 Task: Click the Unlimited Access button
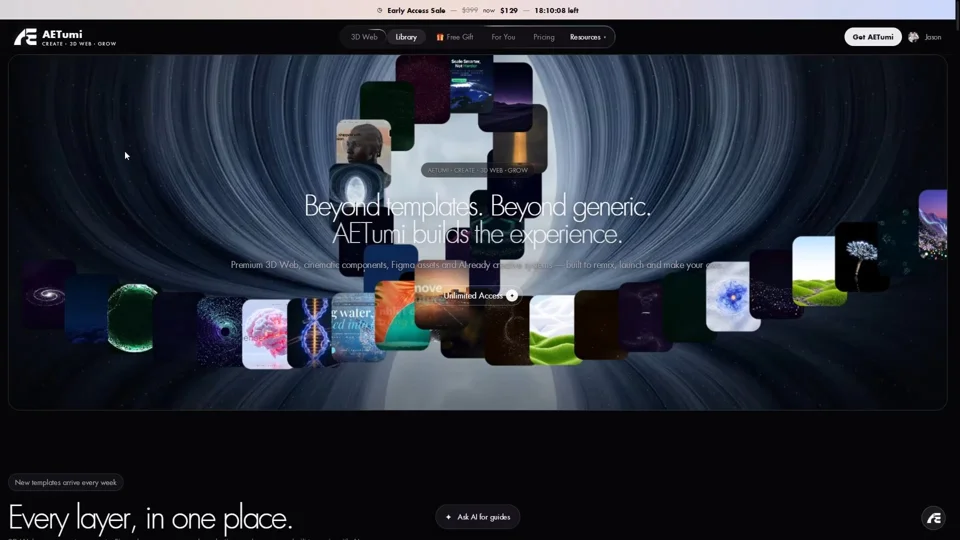[x=480, y=296]
